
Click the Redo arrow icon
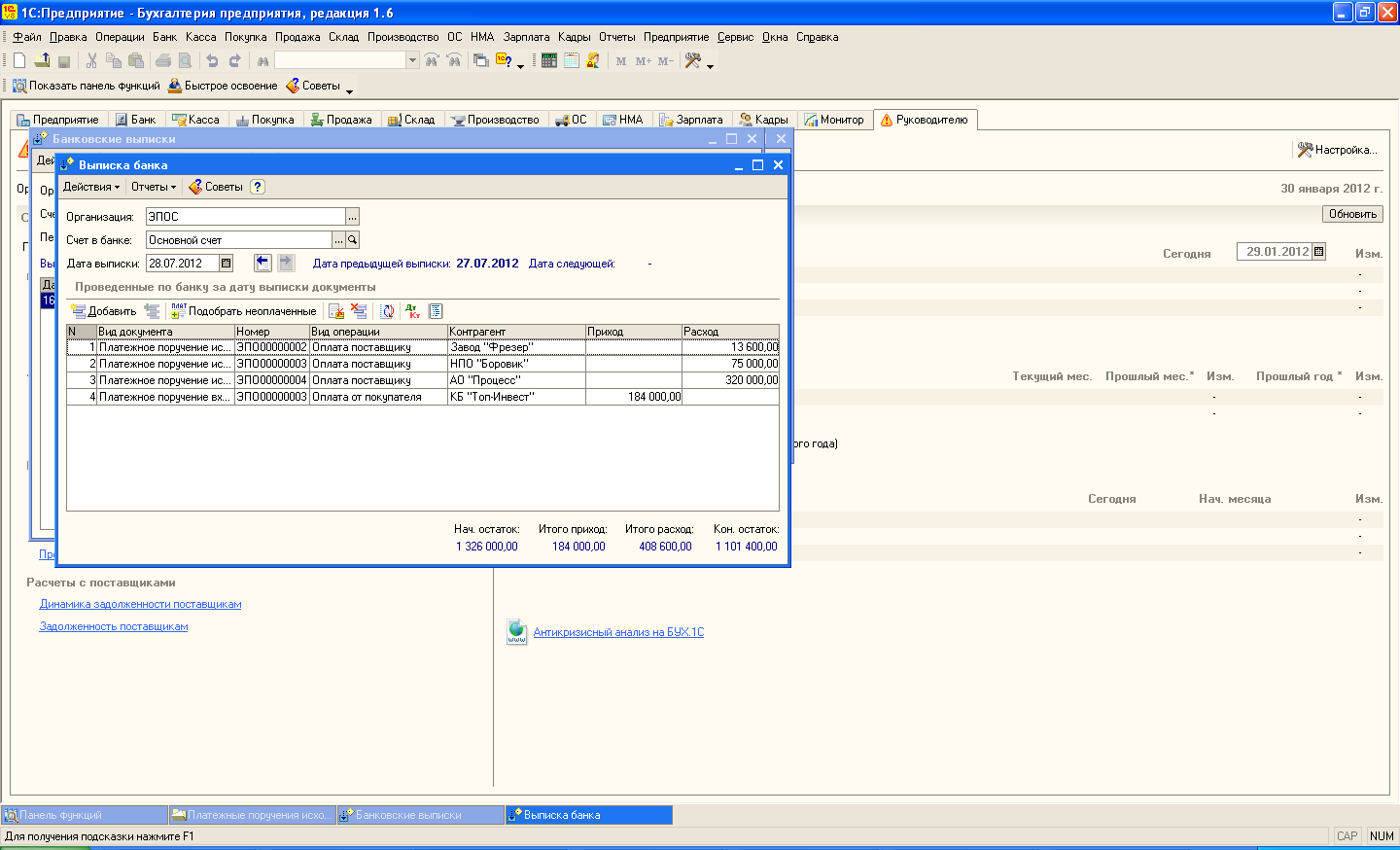tap(235, 60)
